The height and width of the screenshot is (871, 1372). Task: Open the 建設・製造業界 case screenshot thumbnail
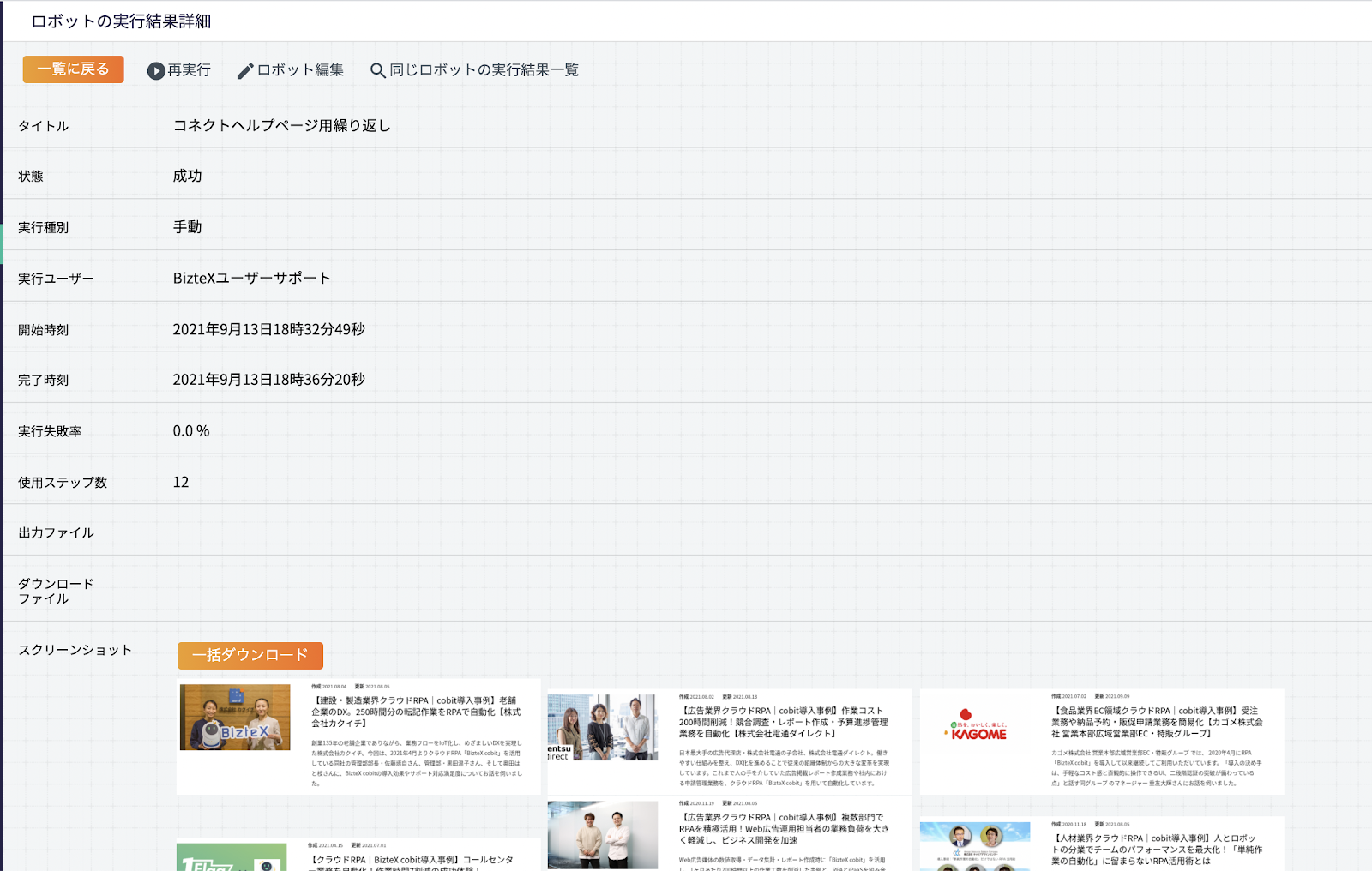(x=358, y=736)
